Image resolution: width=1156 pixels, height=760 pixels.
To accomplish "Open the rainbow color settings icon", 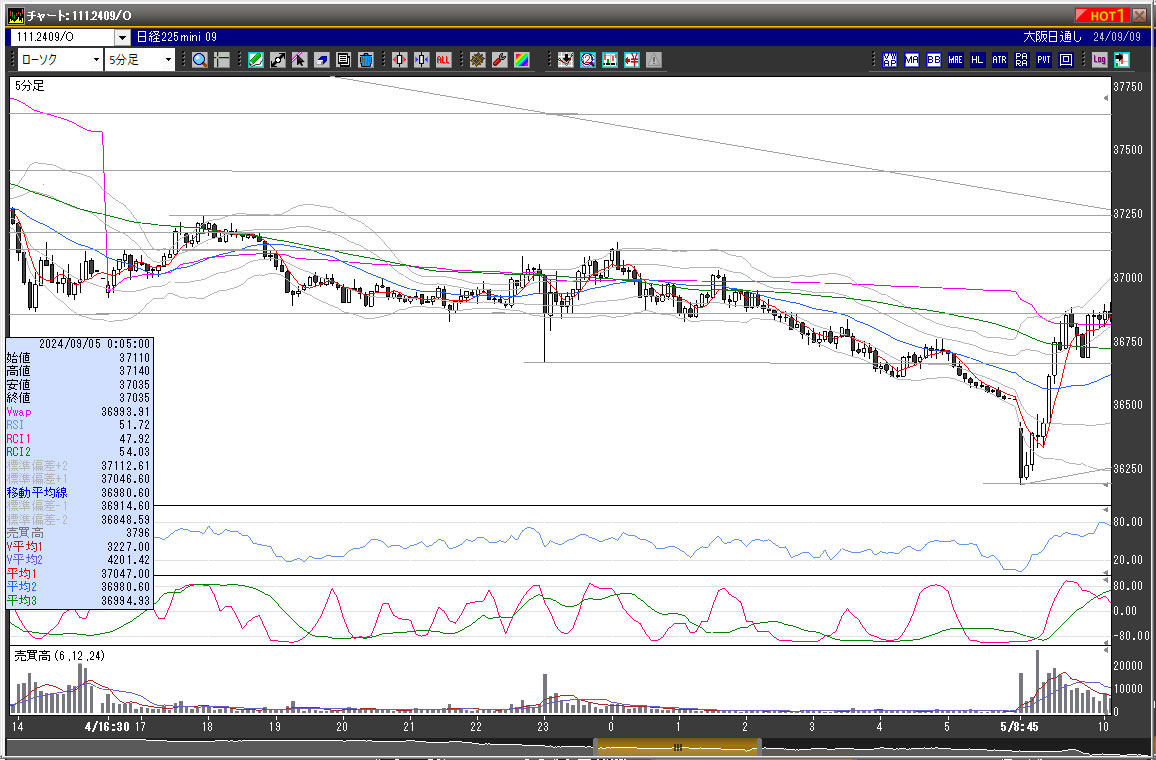I will 522,60.
